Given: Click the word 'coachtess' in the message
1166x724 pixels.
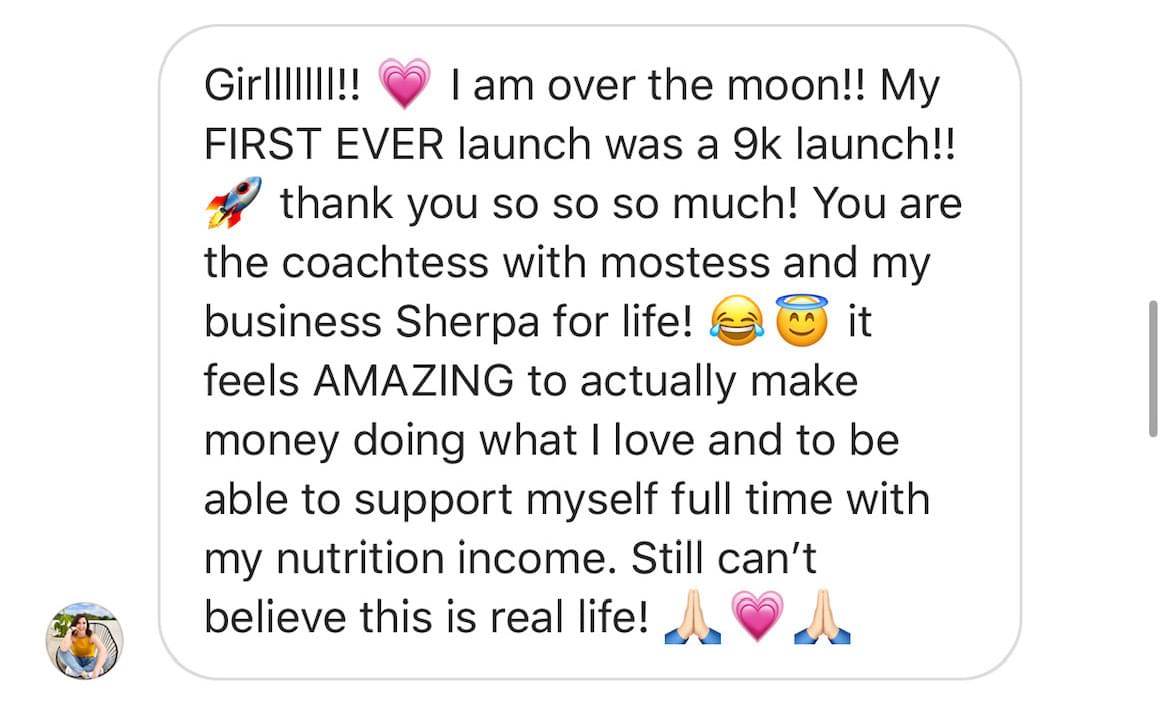Looking at the screenshot, I should (385, 262).
